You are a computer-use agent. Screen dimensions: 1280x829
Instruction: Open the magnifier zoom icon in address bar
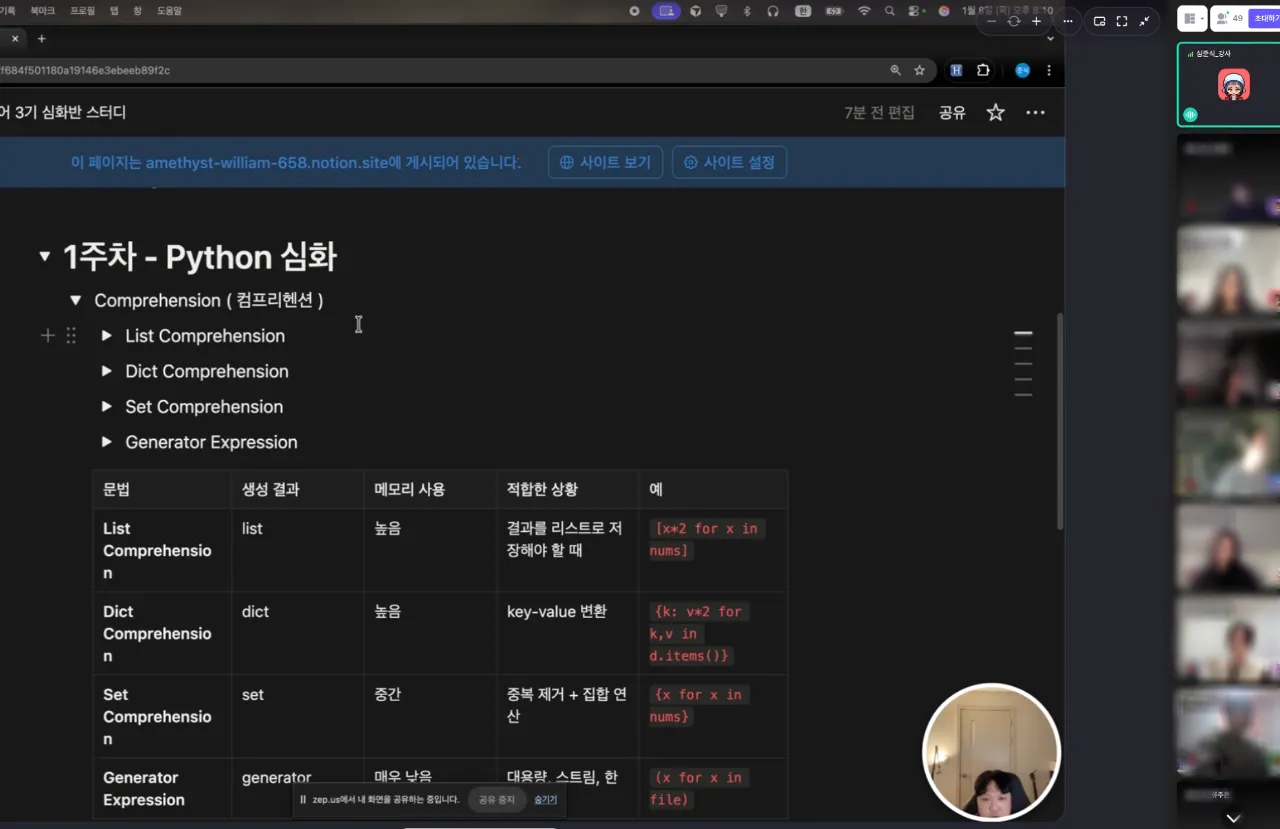tap(895, 70)
